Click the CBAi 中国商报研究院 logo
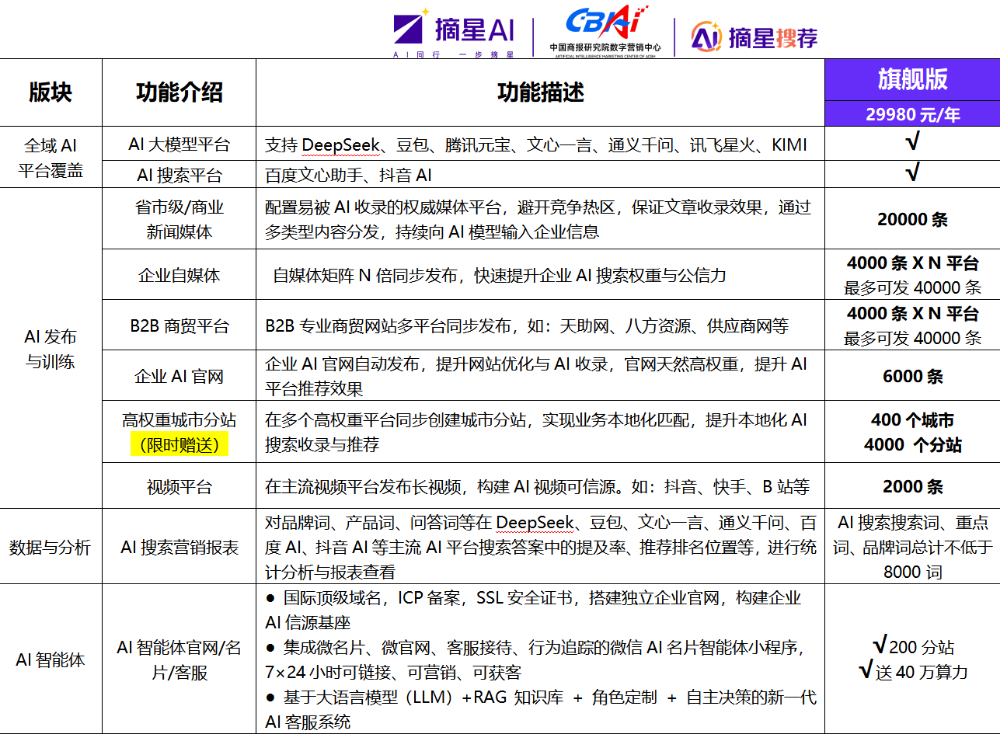Image resolution: width=1000 pixels, height=734 pixels. click(x=605, y=31)
